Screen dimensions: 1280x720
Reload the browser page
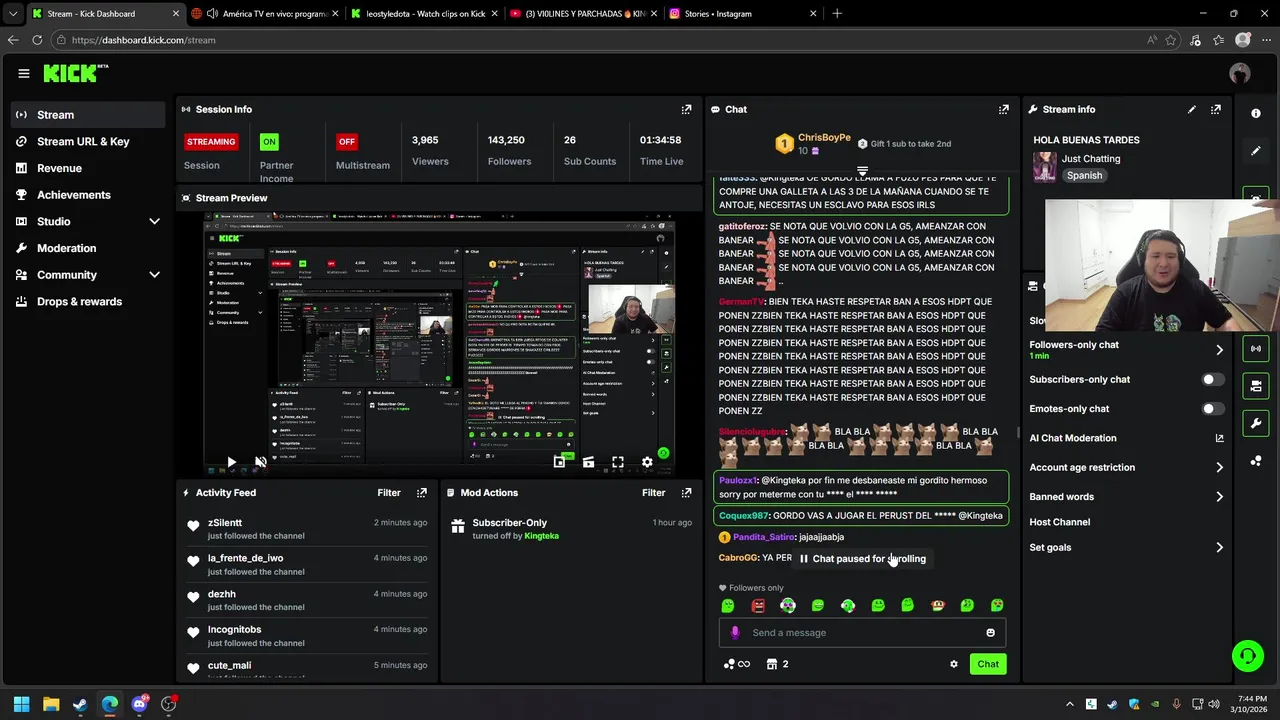tap(37, 40)
